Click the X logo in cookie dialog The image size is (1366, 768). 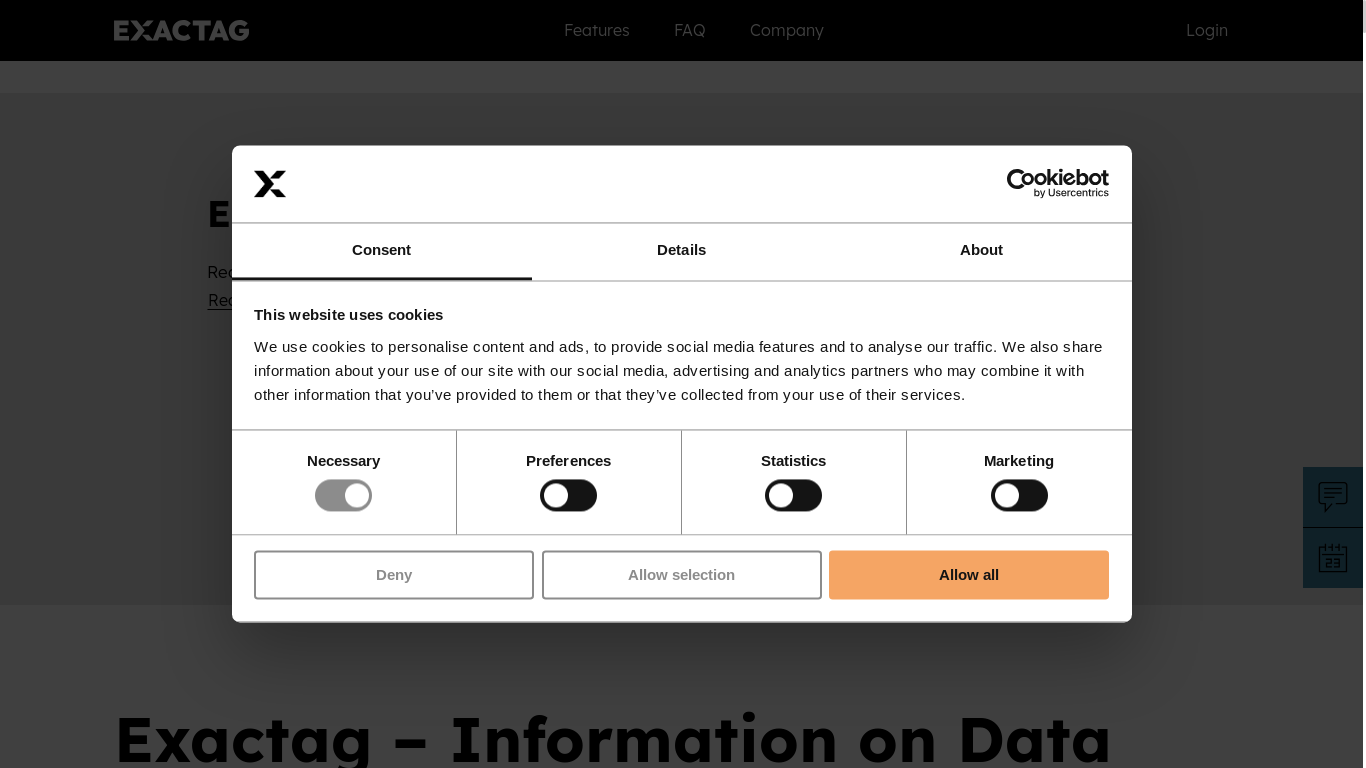(x=270, y=184)
